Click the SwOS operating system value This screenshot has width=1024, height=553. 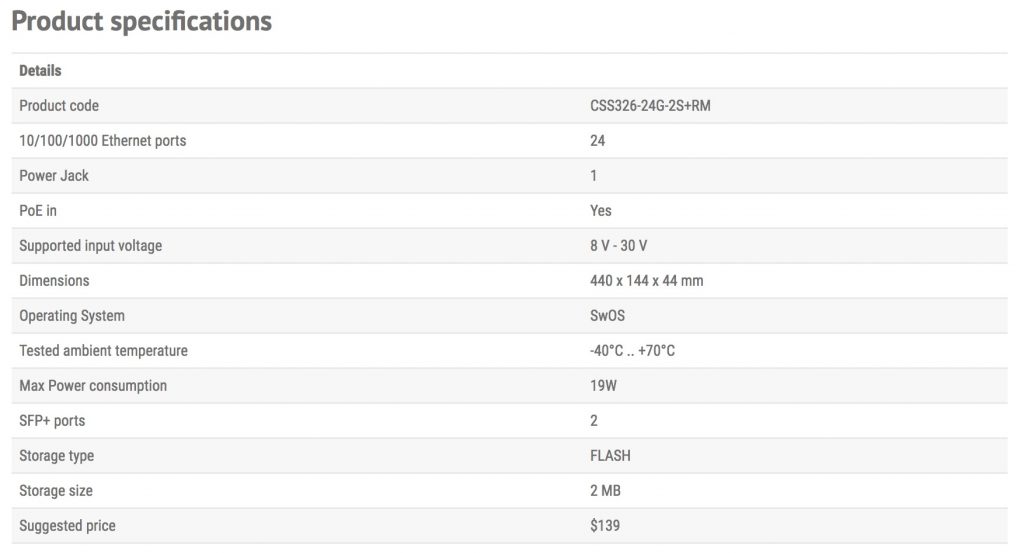click(608, 316)
